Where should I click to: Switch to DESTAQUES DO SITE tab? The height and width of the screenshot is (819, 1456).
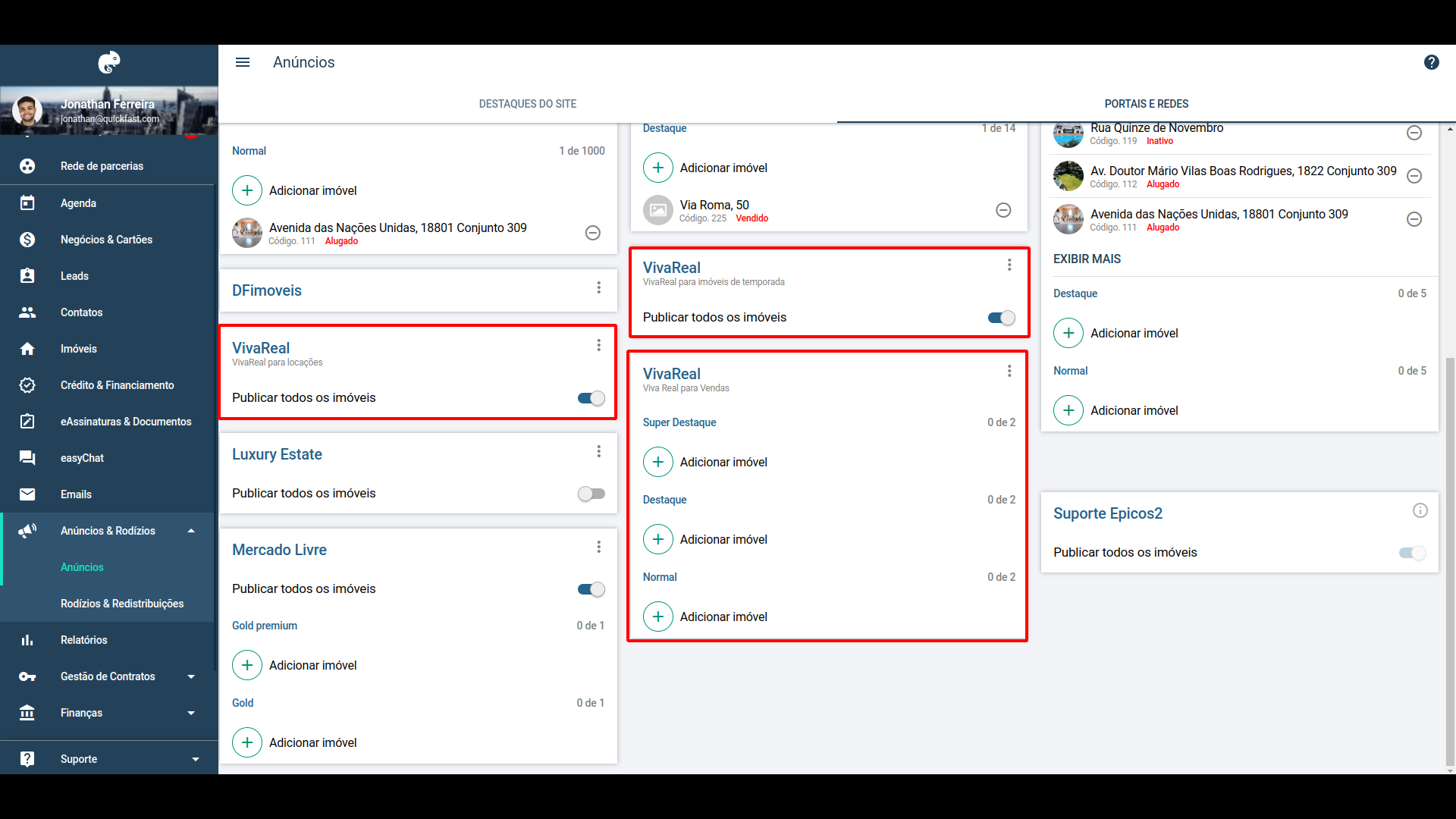coord(528,104)
